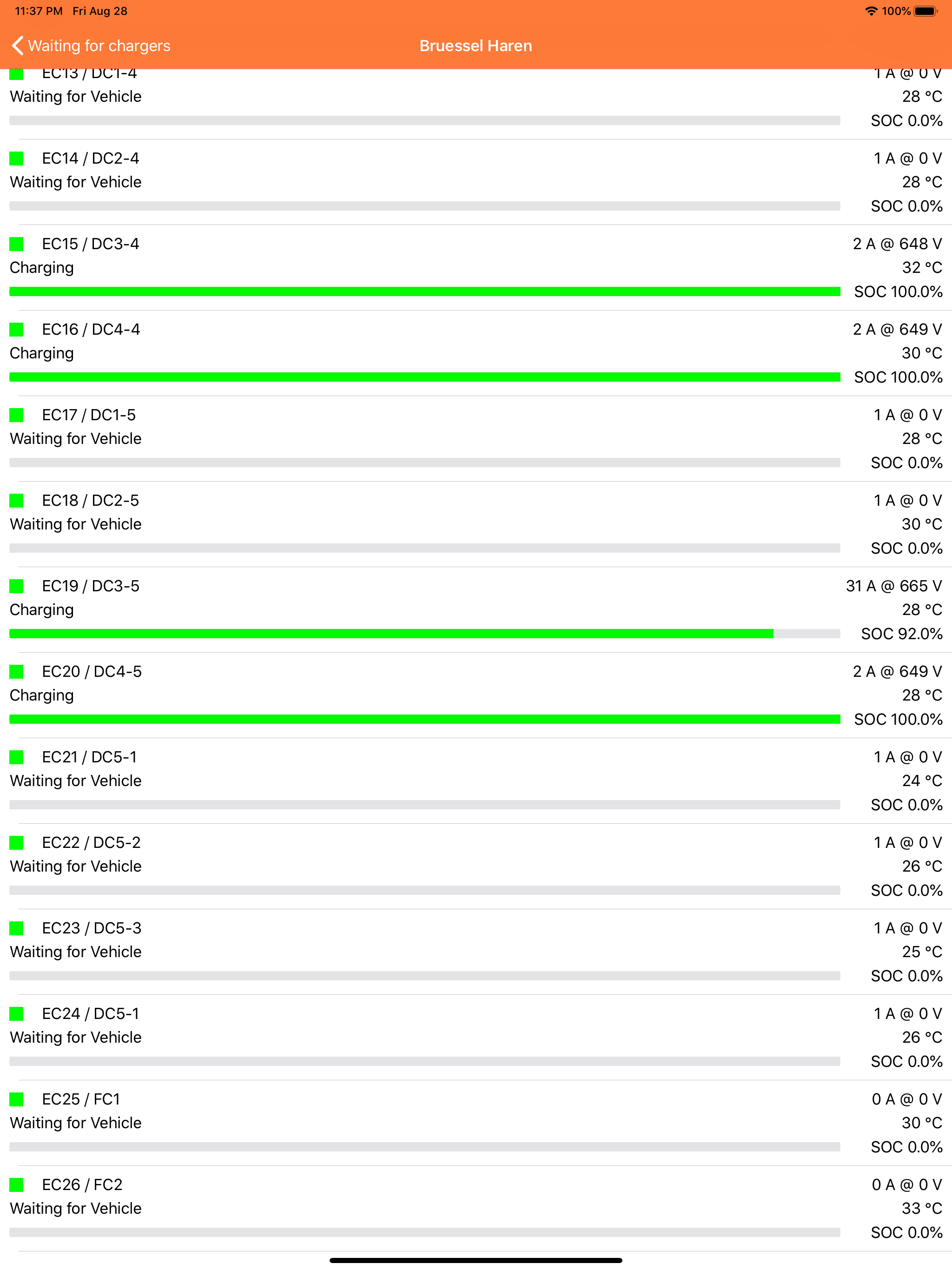Tap the green status icon beside EC21
Viewport: 952px width, 1270px height.
click(x=17, y=757)
